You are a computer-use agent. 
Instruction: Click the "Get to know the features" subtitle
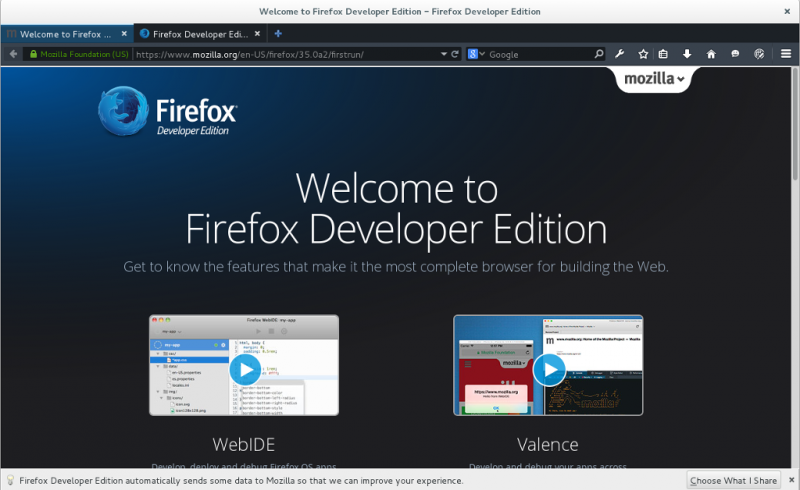point(396,266)
